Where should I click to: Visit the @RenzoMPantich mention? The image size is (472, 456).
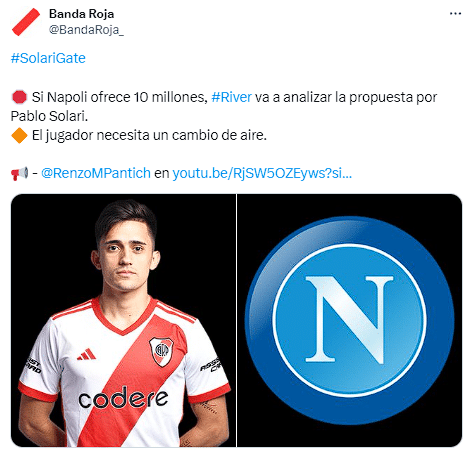click(x=96, y=173)
